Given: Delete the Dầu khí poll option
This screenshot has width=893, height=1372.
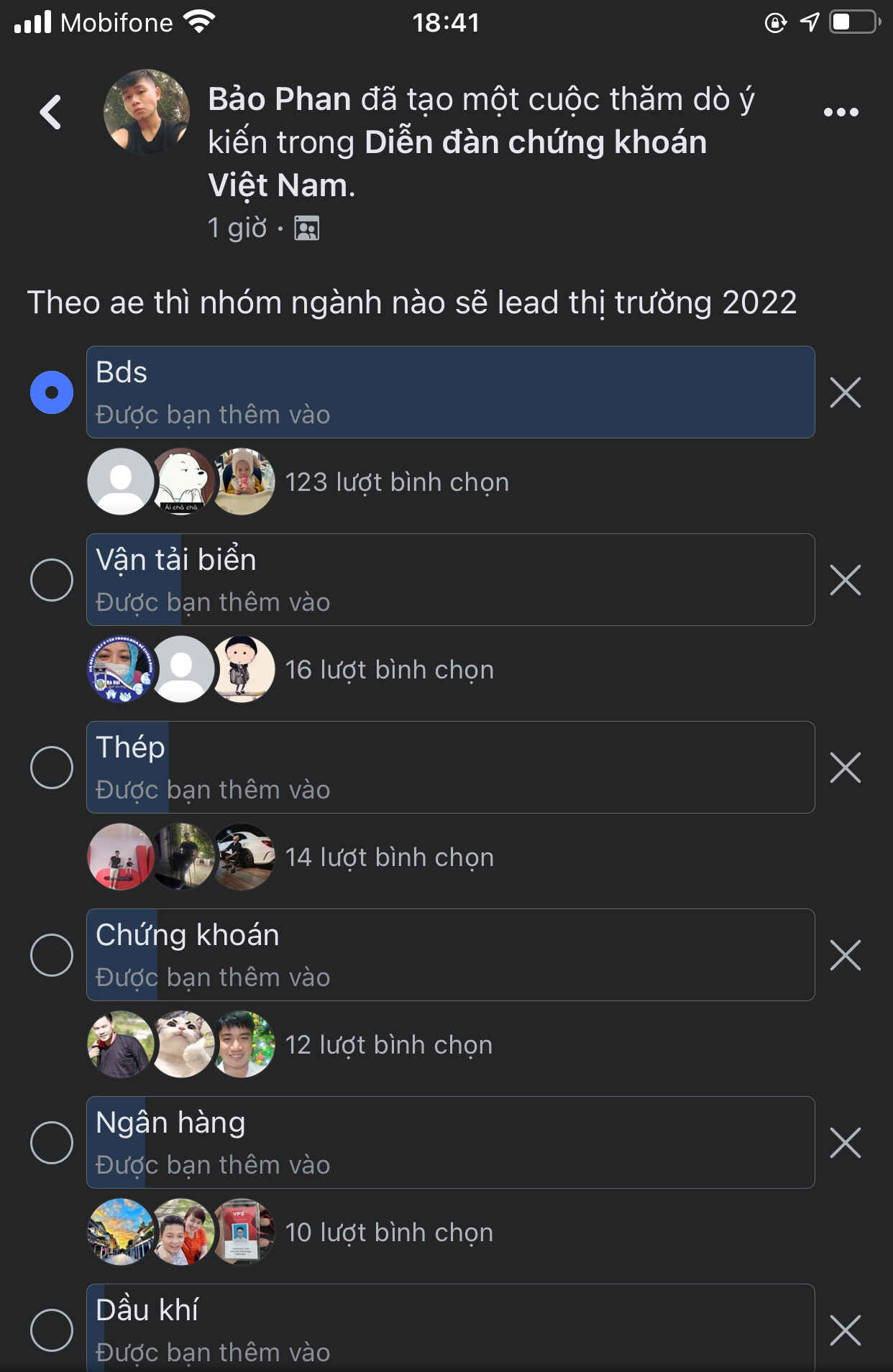Looking at the screenshot, I should click(x=845, y=1330).
